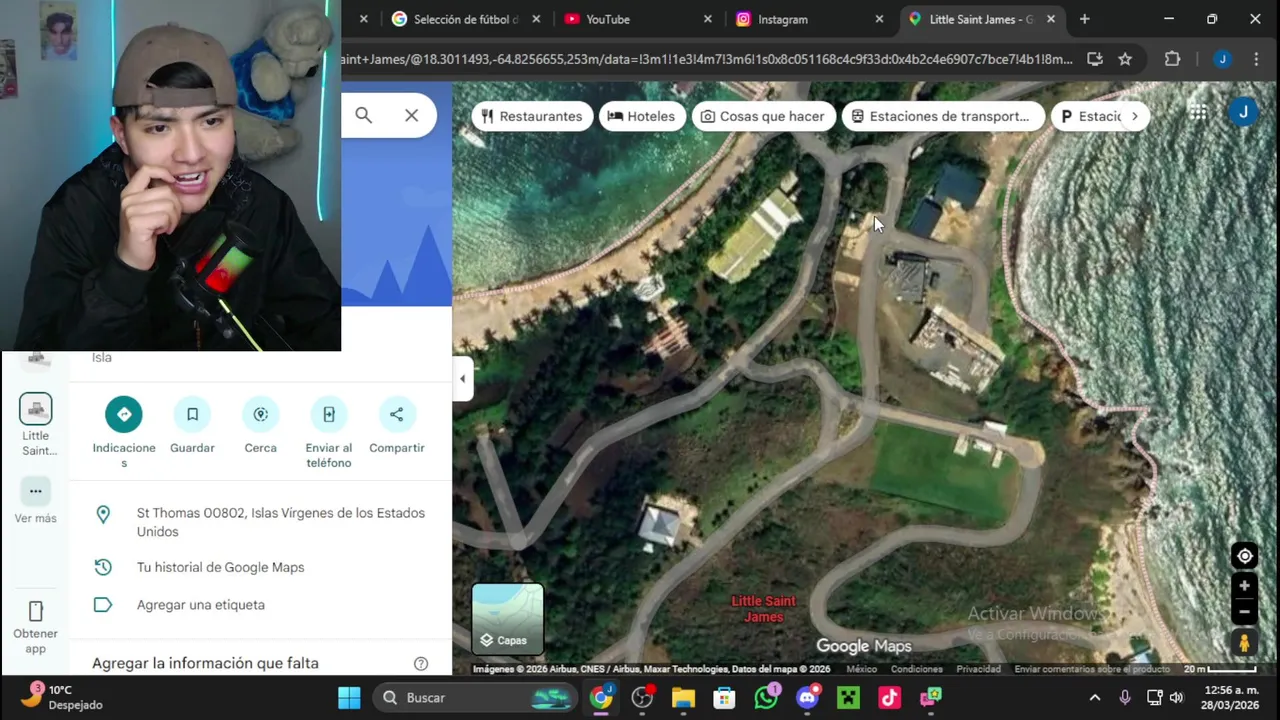Viewport: 1280px width, 720px height.
Task: Zoom in on the map with plus
Action: (1244, 586)
